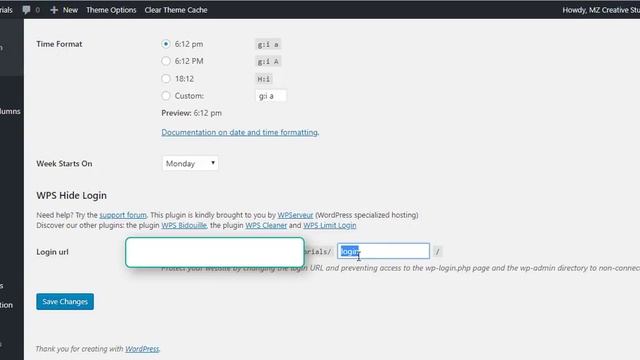Select the Custom time format radio
The width and height of the screenshot is (640, 360).
tap(166, 96)
